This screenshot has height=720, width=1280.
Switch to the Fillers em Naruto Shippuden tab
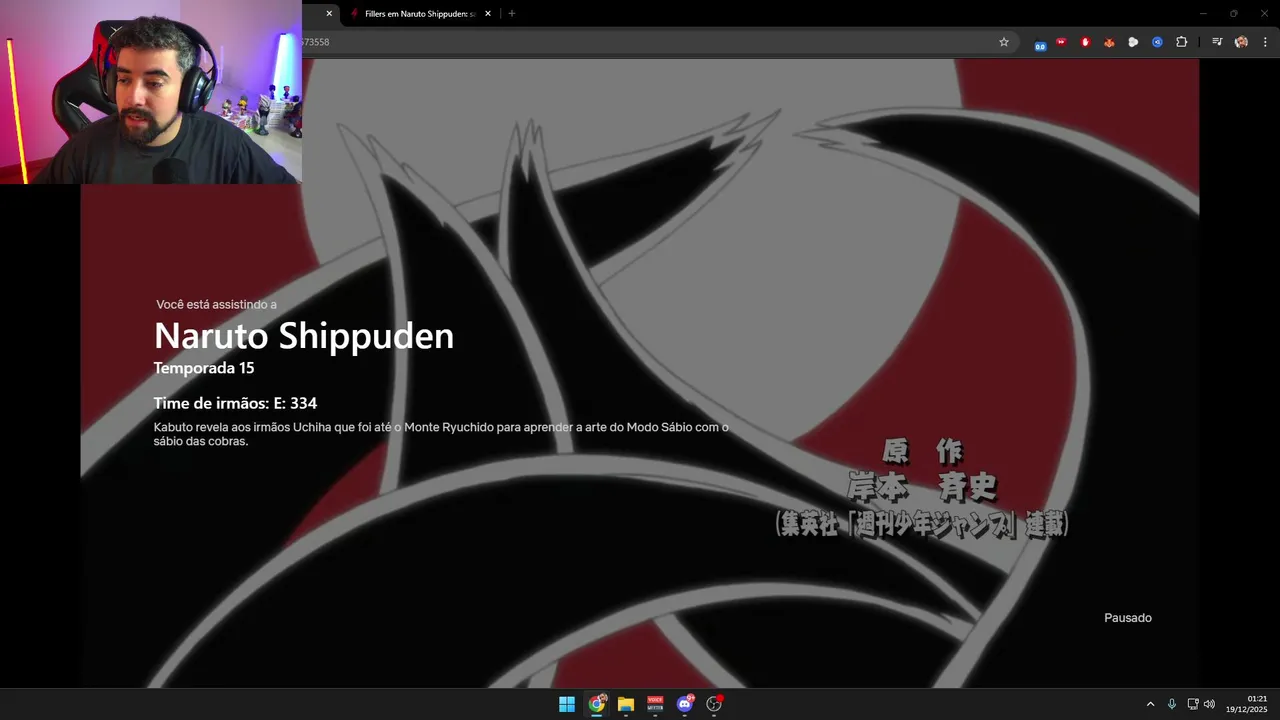[x=420, y=13]
